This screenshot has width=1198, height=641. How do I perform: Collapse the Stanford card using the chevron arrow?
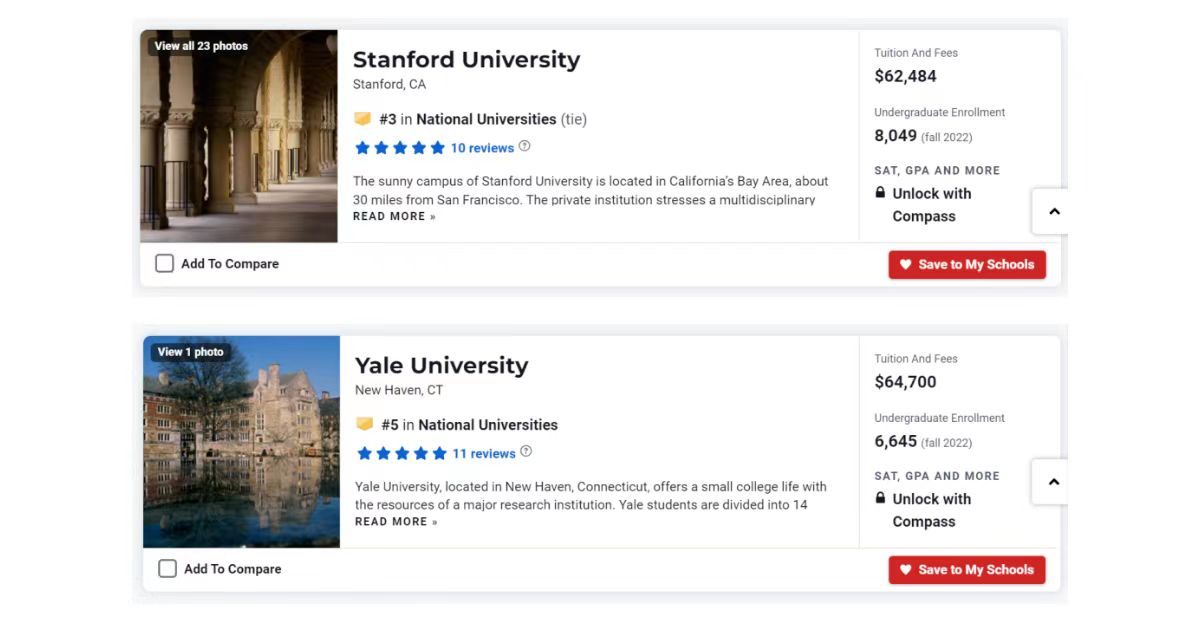tap(1053, 212)
